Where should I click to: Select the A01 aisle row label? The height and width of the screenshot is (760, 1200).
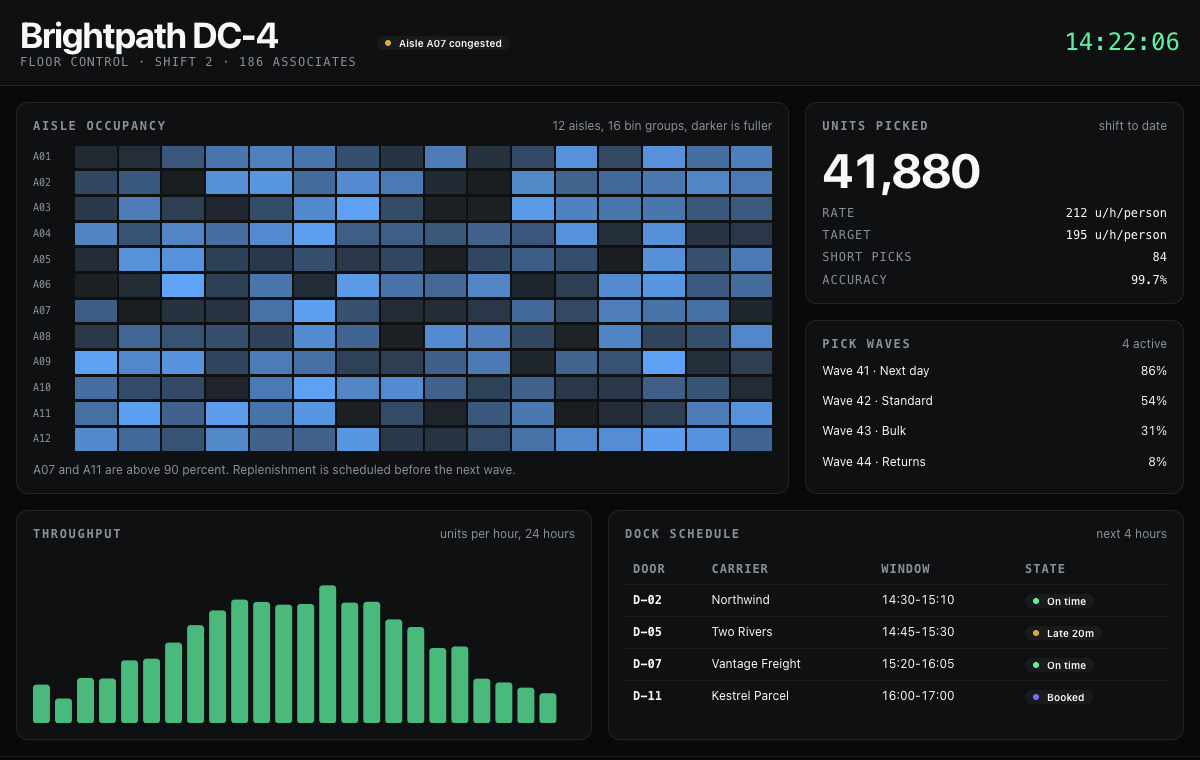[42, 157]
